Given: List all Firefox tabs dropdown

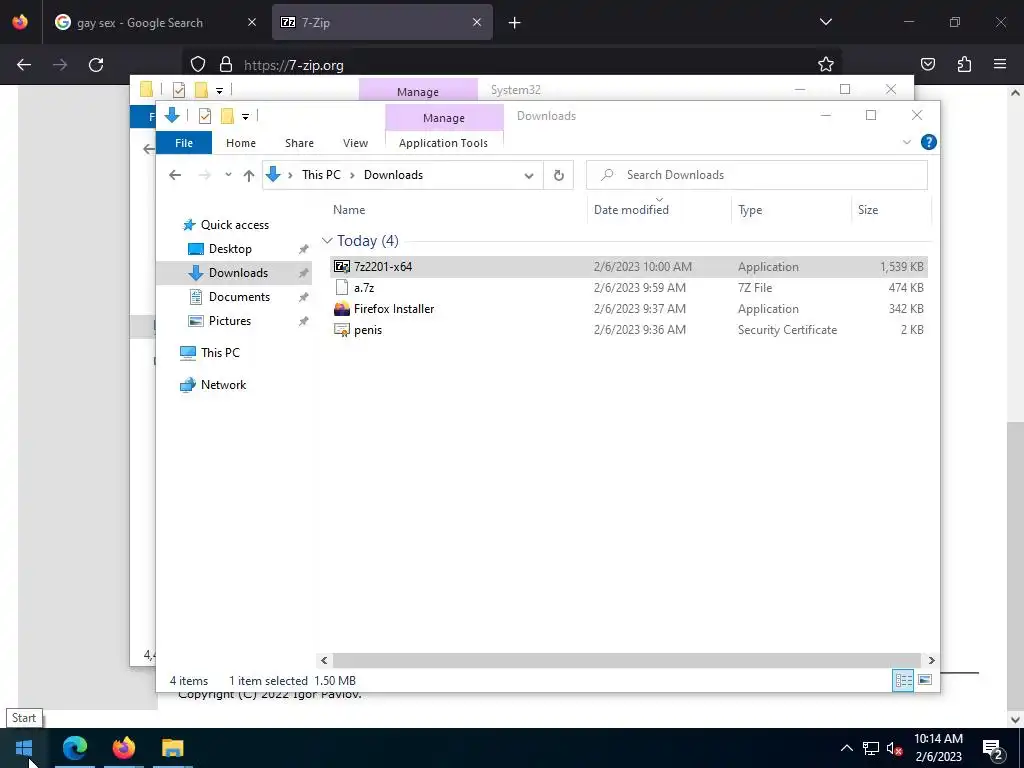Looking at the screenshot, I should coord(825,22).
